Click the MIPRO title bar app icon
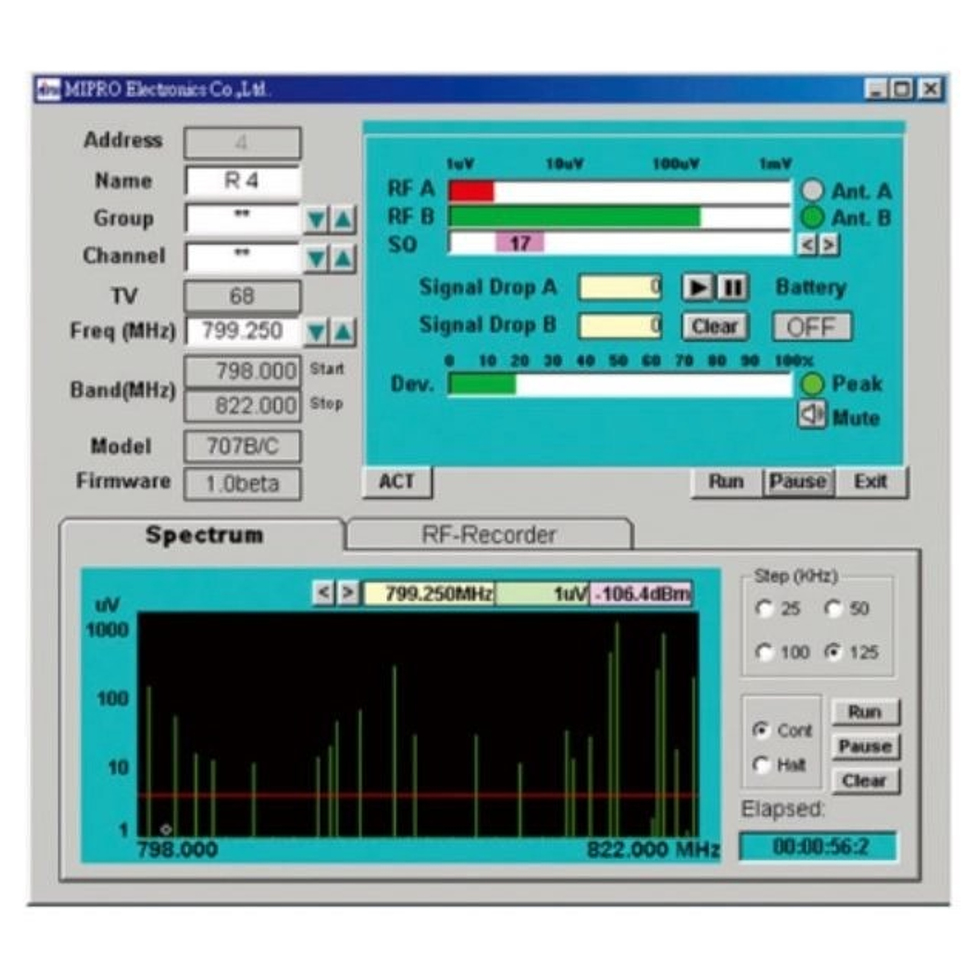This screenshot has width=980, height=980. click(x=48, y=89)
